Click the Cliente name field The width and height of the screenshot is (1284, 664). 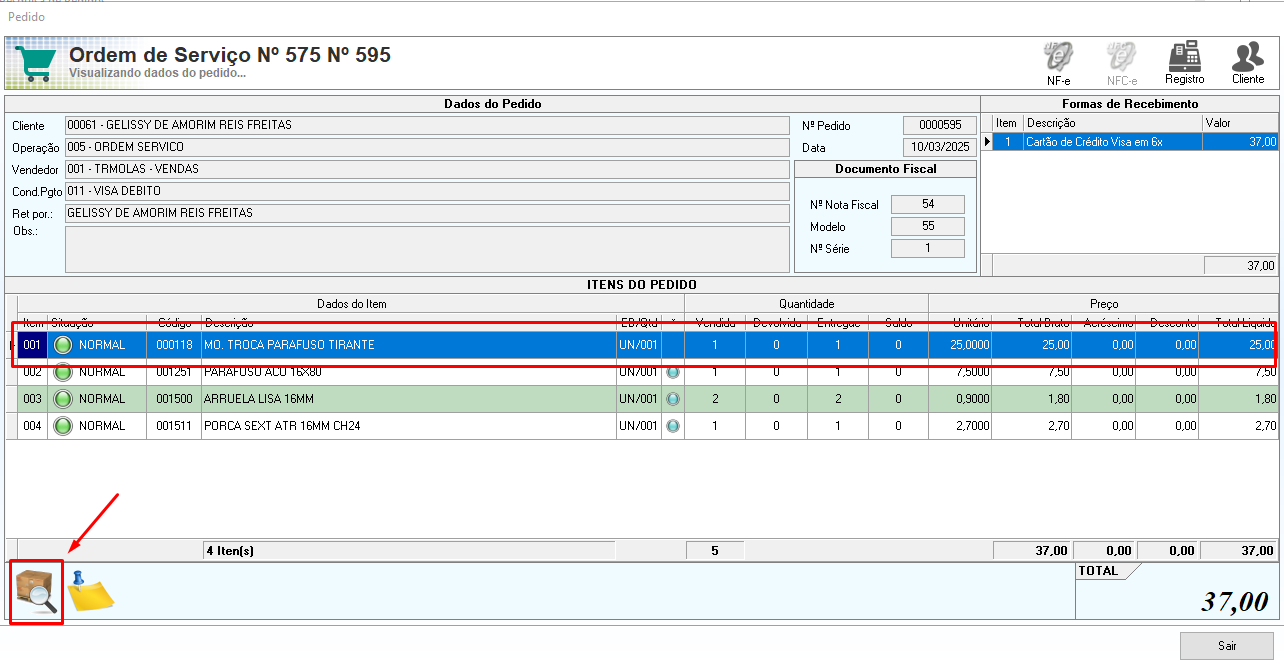(427, 125)
